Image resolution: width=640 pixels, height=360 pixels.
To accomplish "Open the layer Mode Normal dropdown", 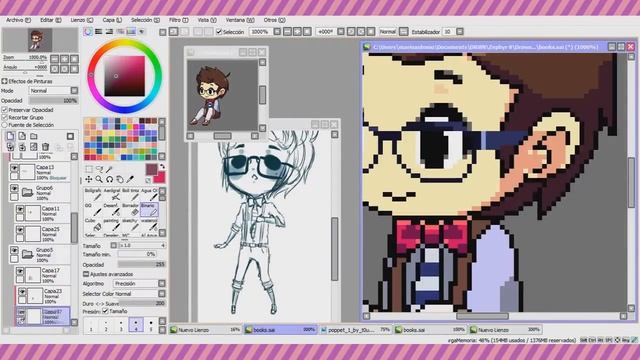I will coord(53,91).
